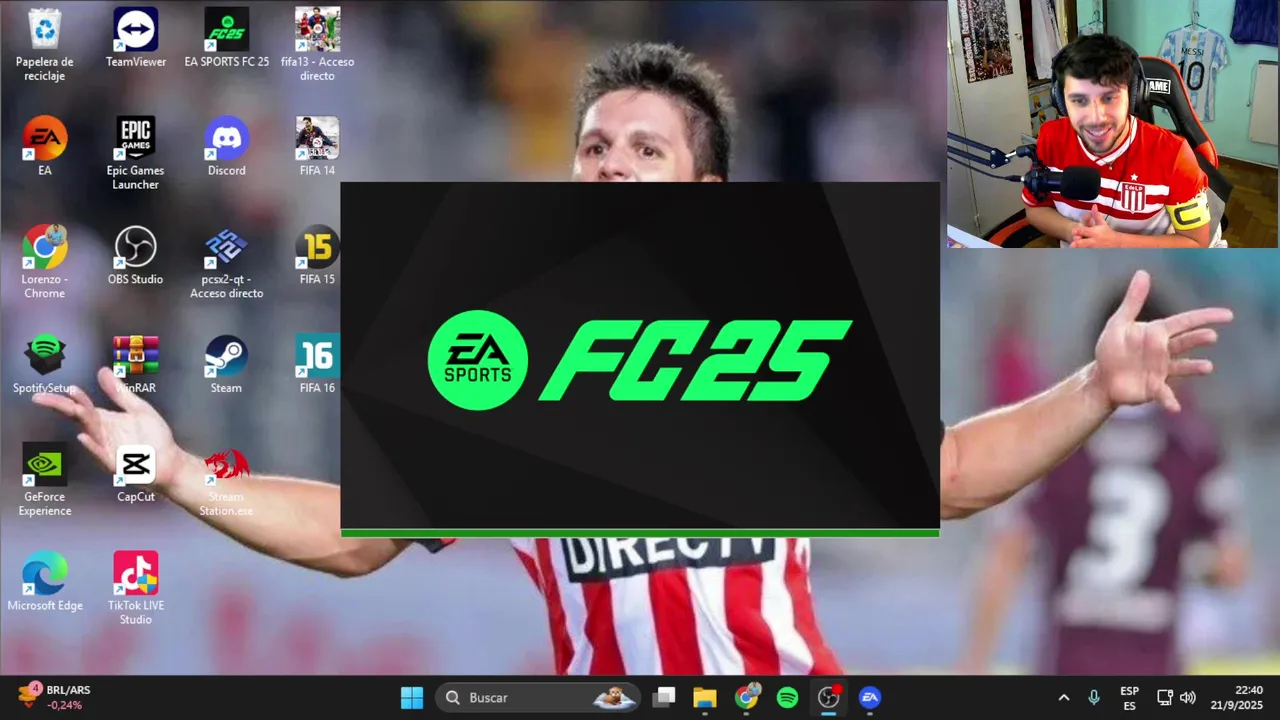Screen dimensions: 1280x720
Task: Open the volume tray icon
Action: (x=1188, y=698)
